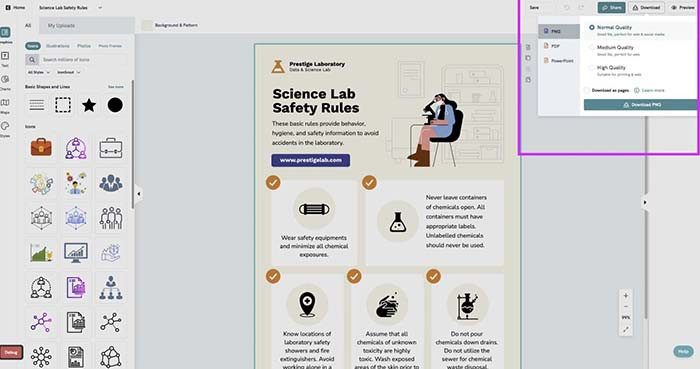Add the black star shape
700x369 pixels.
click(x=89, y=105)
